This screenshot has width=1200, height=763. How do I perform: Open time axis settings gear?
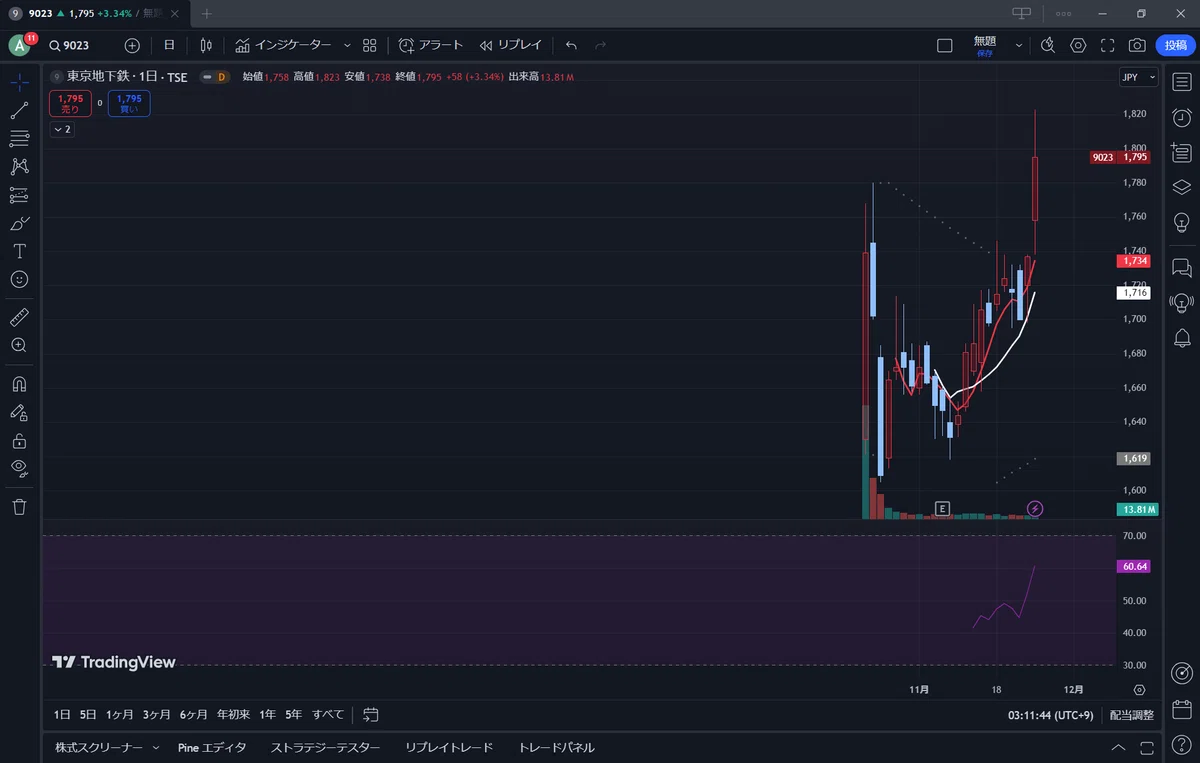[x=1139, y=690]
